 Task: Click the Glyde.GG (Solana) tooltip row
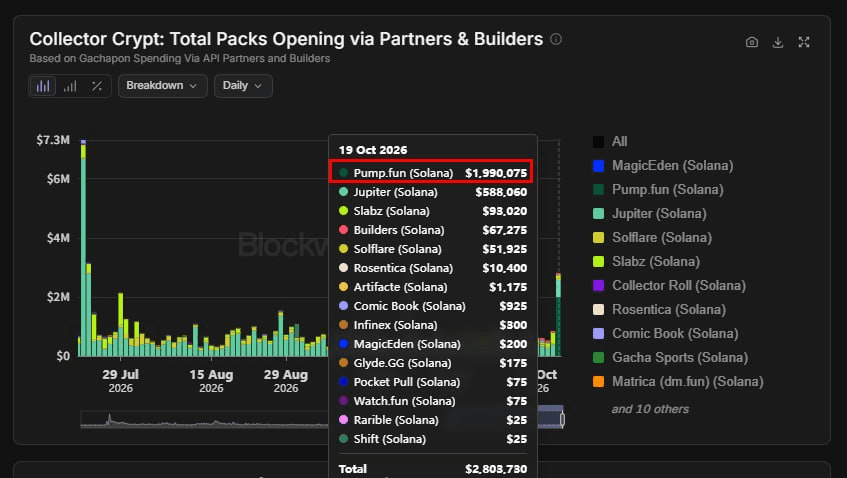coord(432,362)
